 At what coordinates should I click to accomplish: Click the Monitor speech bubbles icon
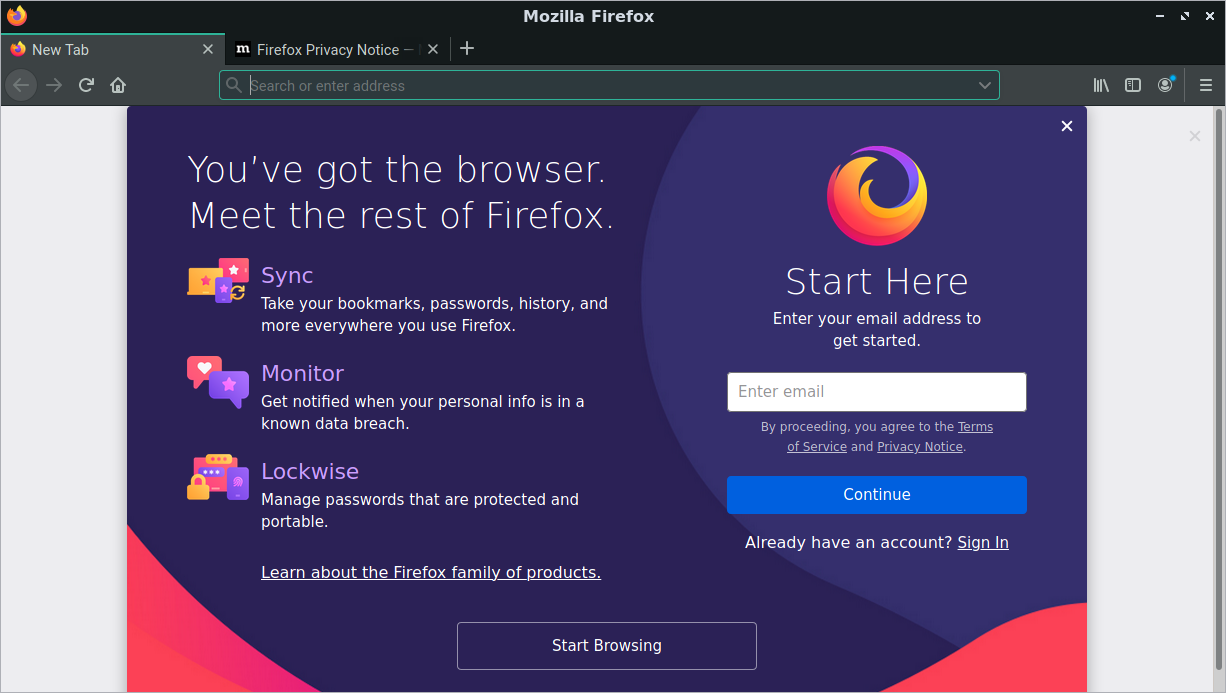click(218, 382)
